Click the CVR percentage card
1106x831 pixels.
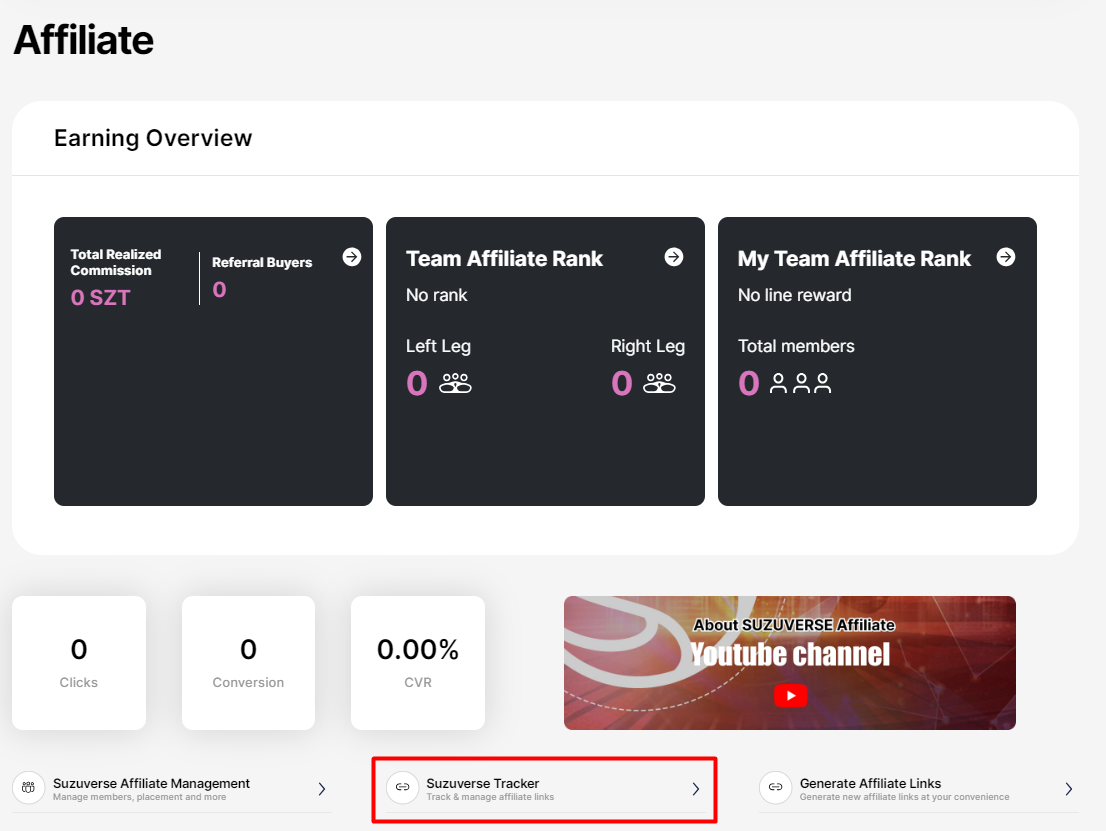click(418, 662)
